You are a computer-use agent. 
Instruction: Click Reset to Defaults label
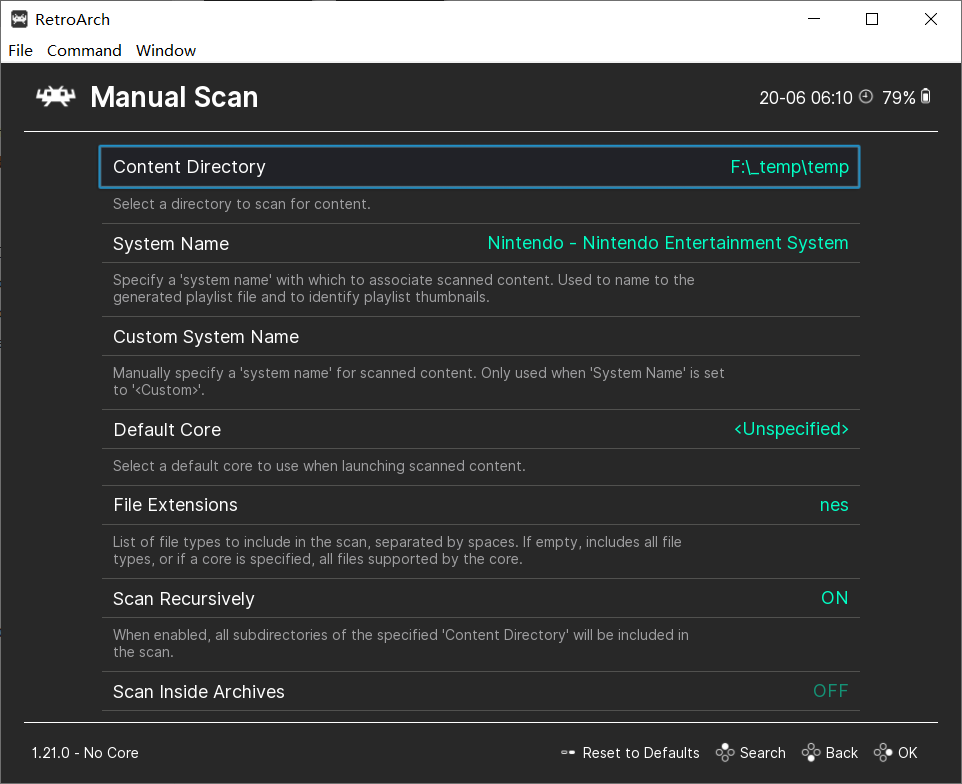pyautogui.click(x=641, y=753)
